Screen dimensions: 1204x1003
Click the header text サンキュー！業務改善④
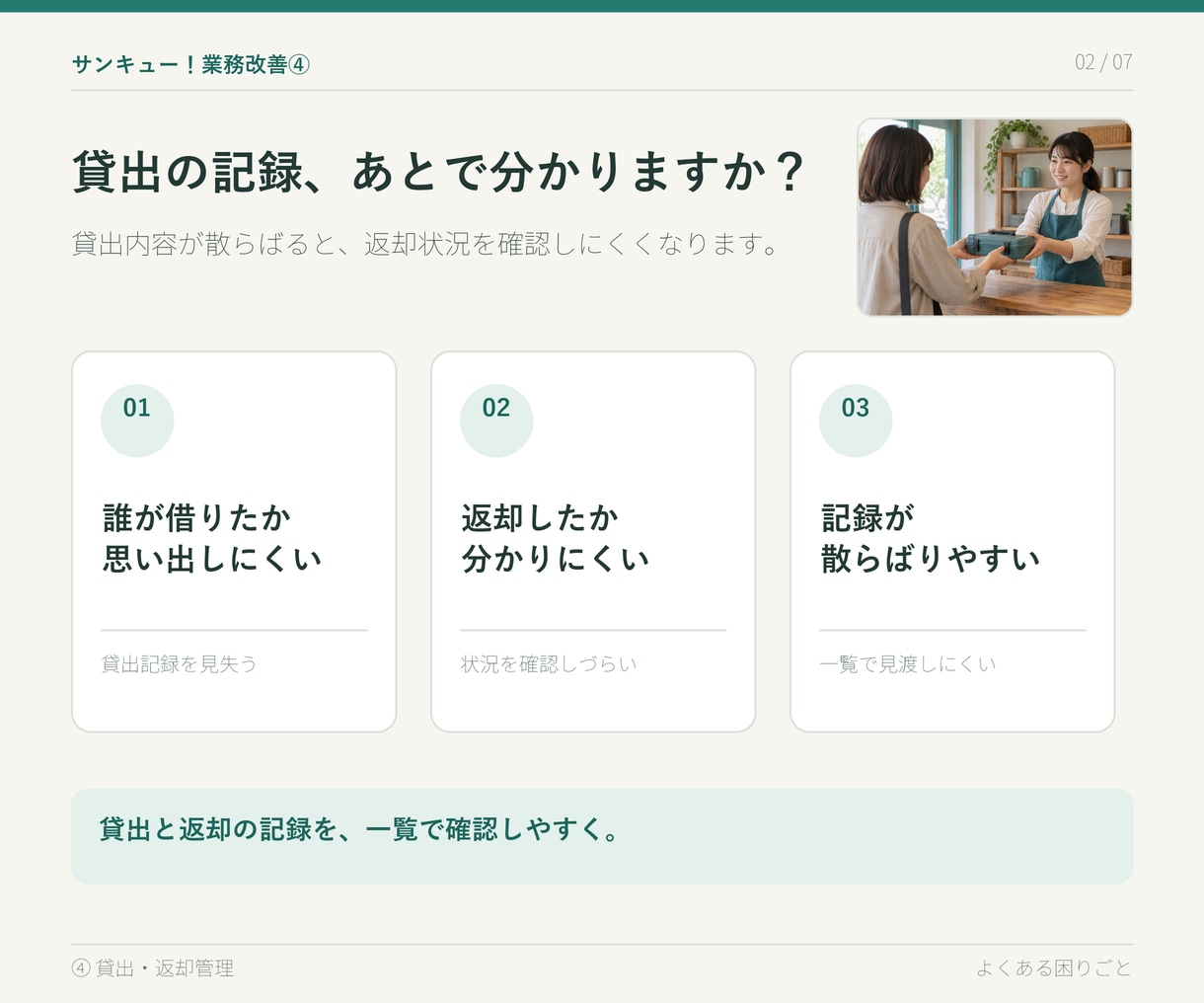(190, 64)
